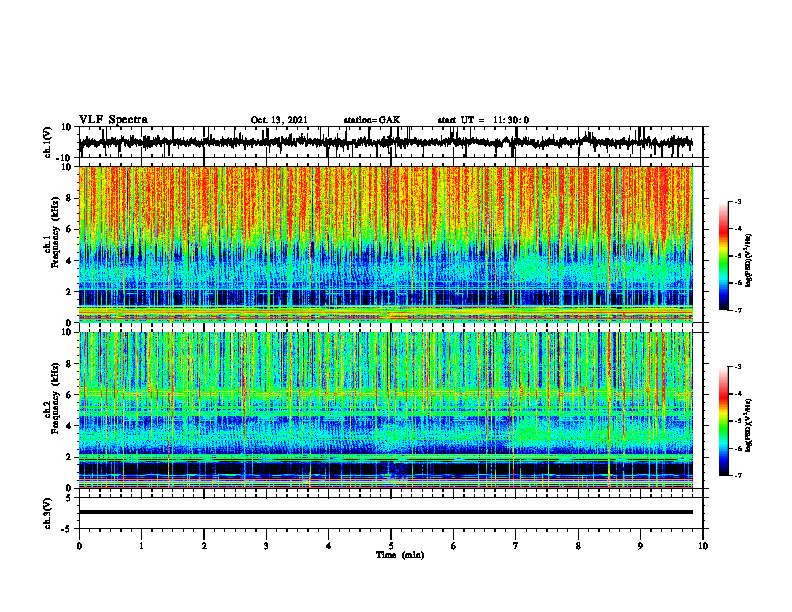
Task: Click time axis tick label "7"
Action: click(516, 546)
